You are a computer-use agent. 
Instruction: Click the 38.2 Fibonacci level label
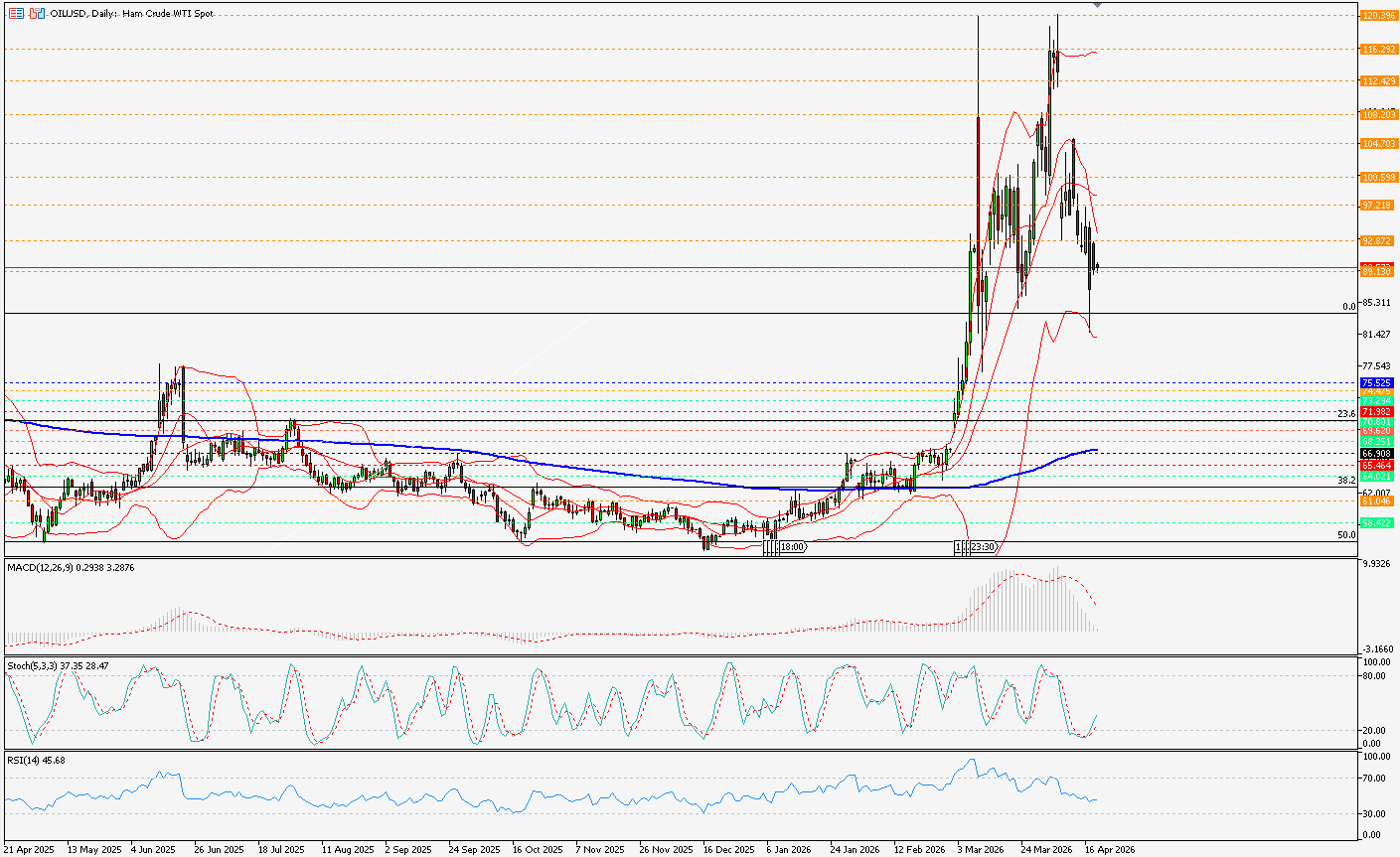click(x=1346, y=480)
